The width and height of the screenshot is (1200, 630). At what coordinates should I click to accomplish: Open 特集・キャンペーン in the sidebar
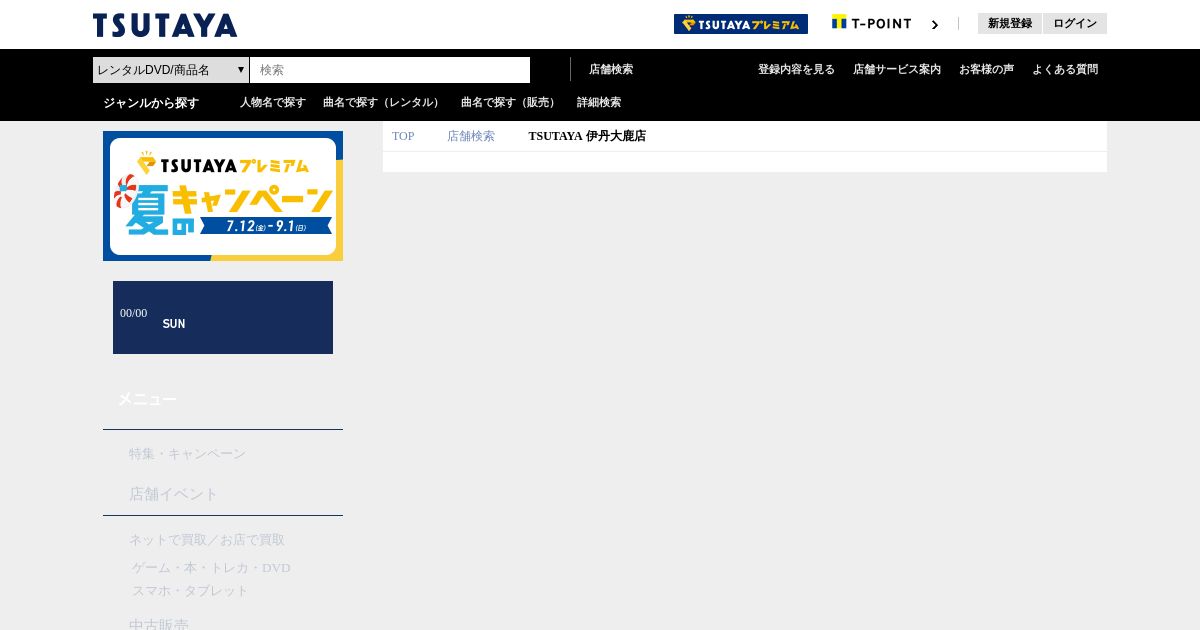pyautogui.click(x=187, y=454)
